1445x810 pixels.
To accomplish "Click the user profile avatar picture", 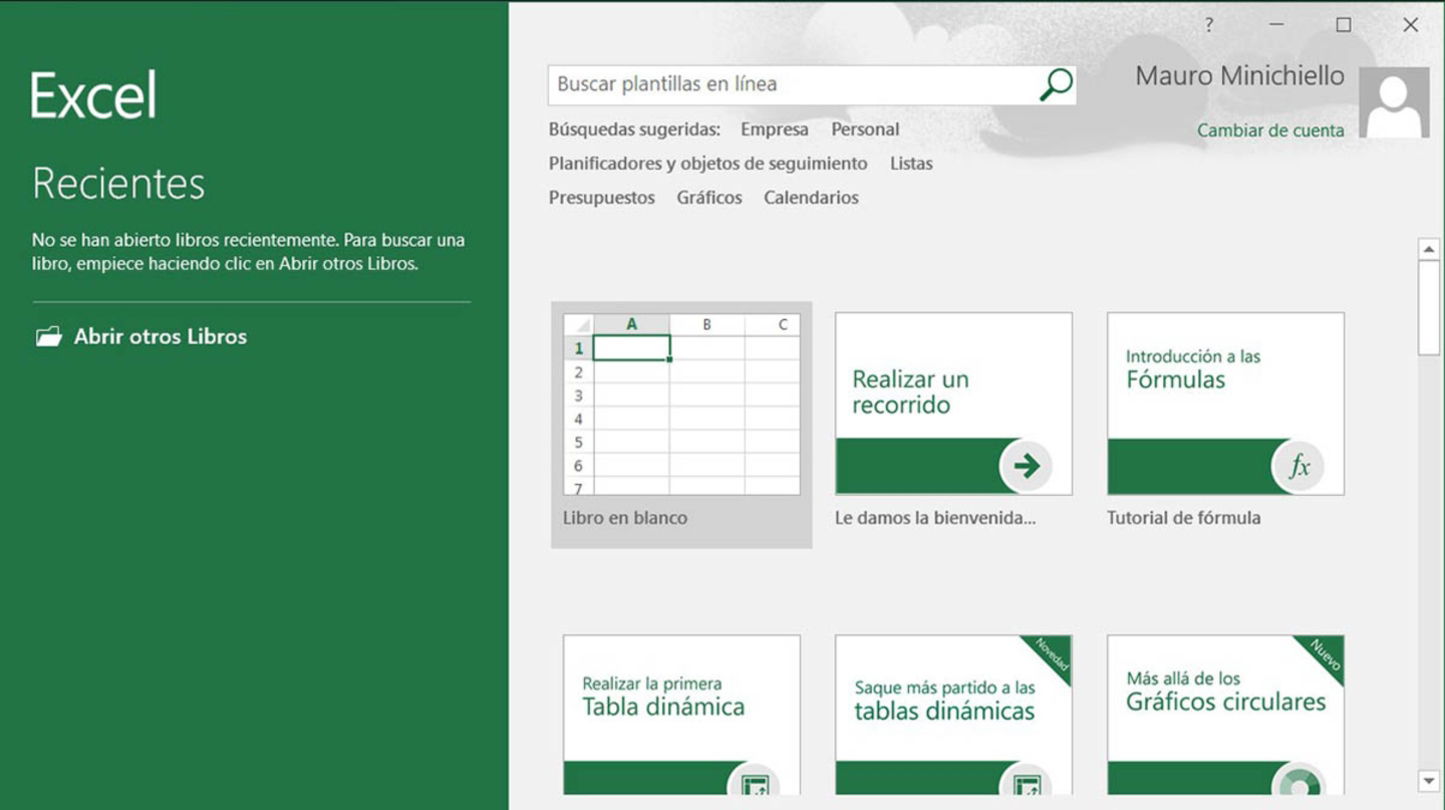I will [1394, 102].
